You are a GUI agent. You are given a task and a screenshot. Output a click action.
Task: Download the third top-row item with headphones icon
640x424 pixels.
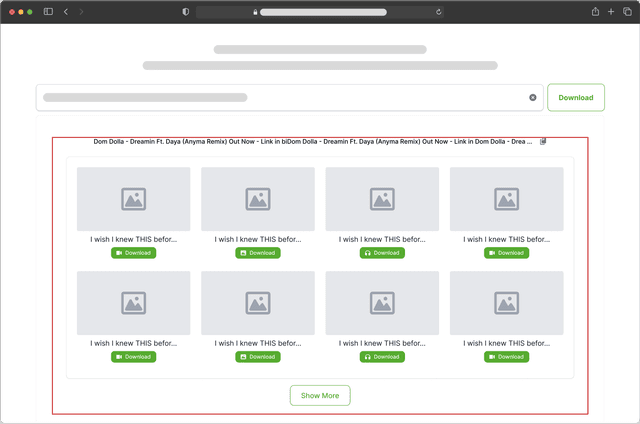click(x=382, y=253)
